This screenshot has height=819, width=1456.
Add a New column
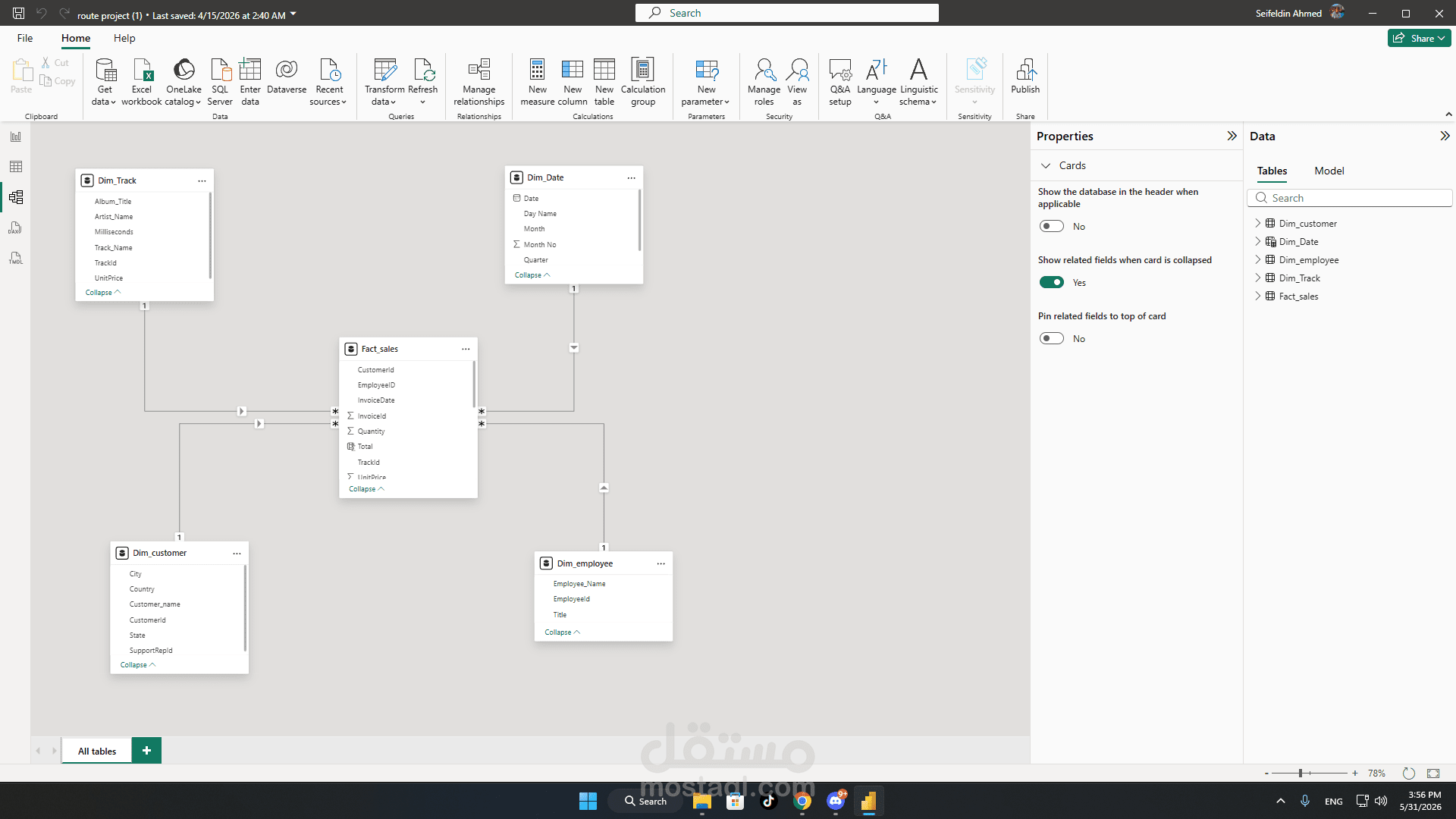tap(573, 82)
